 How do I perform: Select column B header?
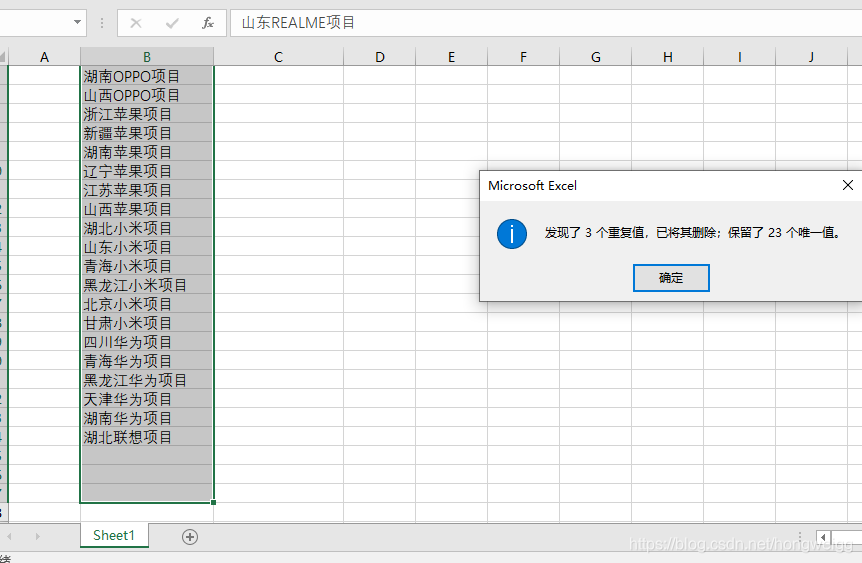click(147, 57)
